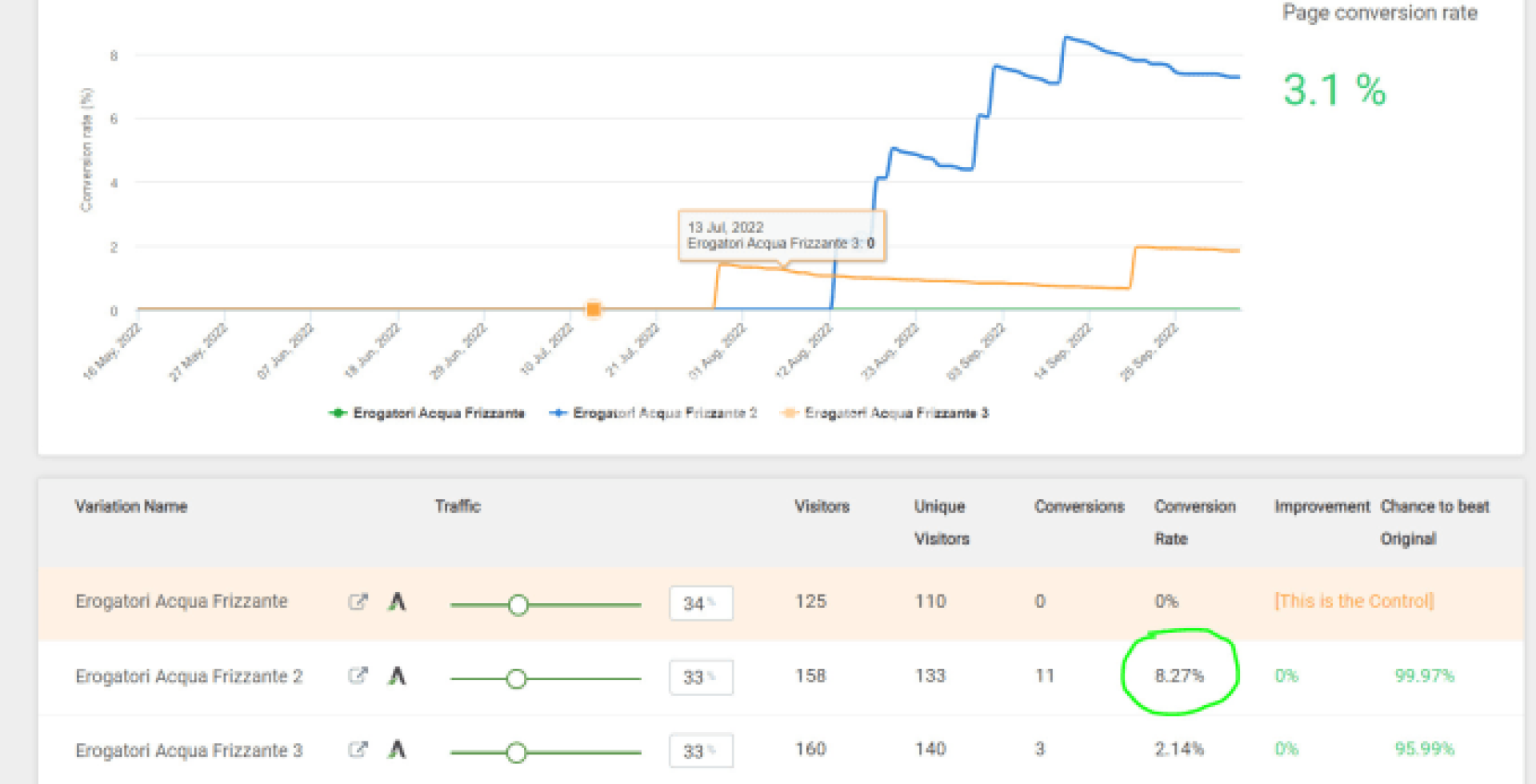The image size is (1536, 784).
Task: Click the orange square data point on chart
Action: tap(594, 310)
